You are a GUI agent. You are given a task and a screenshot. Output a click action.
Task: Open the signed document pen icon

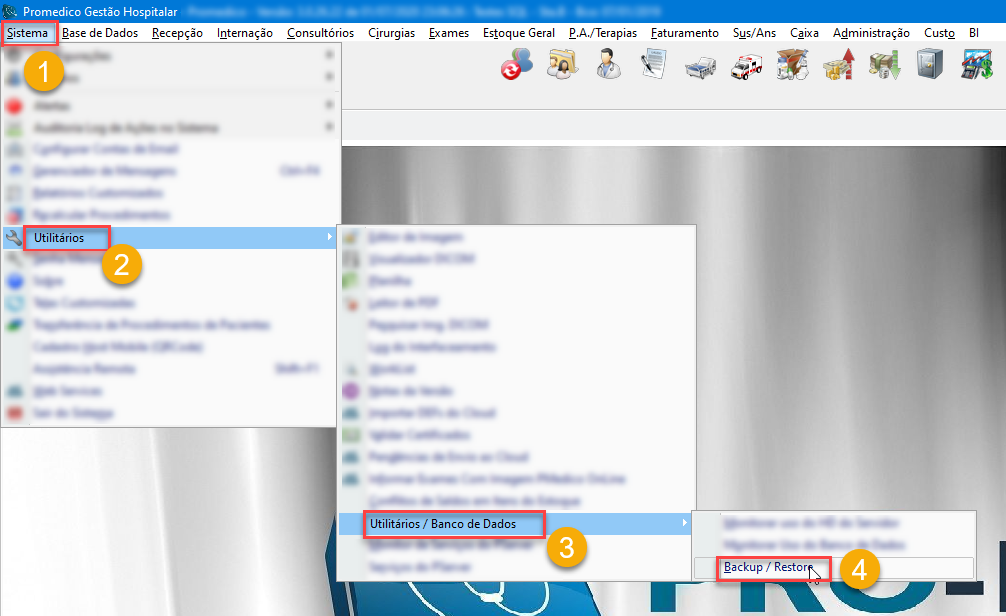point(654,67)
